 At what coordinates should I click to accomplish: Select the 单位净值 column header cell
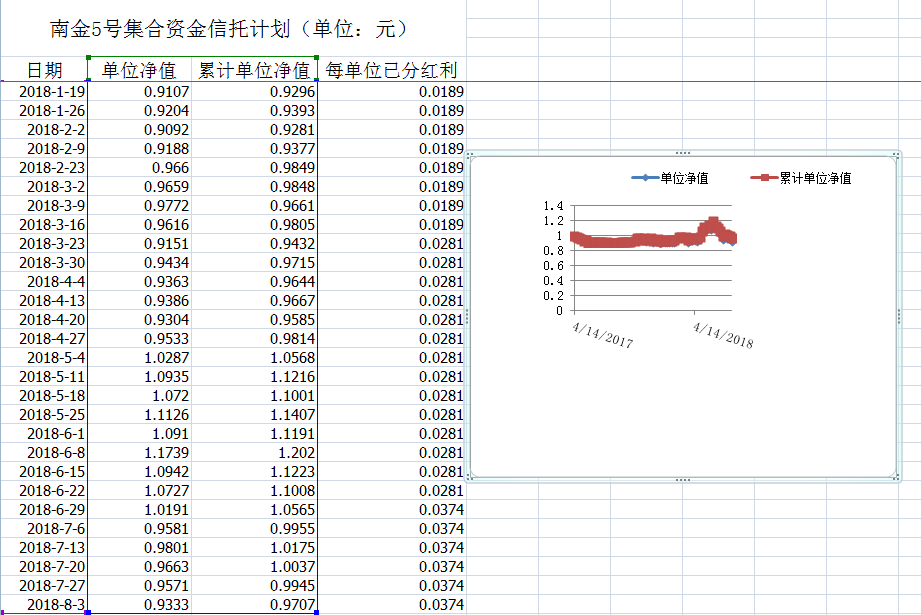pyautogui.click(x=139, y=70)
